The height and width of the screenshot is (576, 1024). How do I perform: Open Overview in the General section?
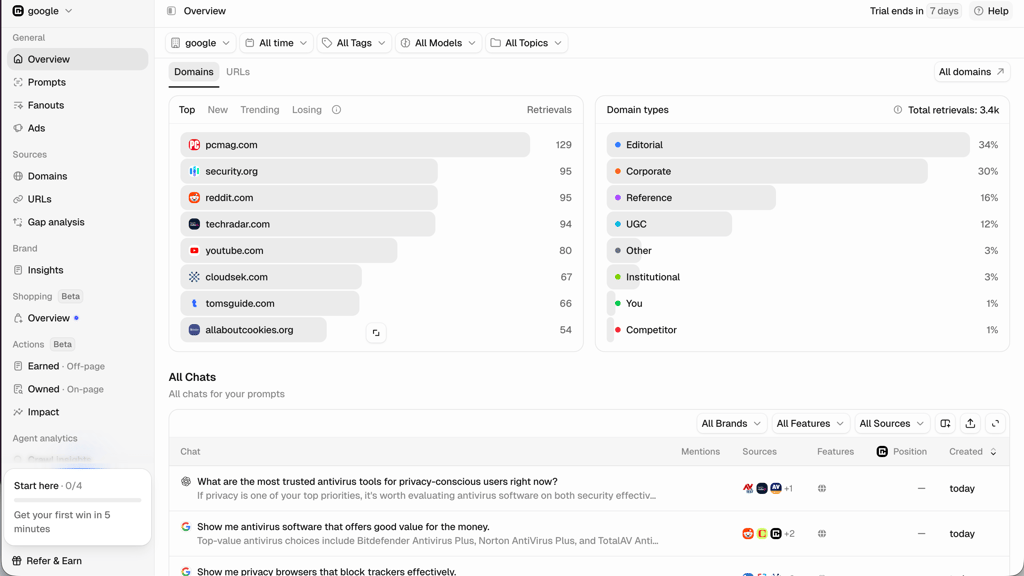pyautogui.click(x=78, y=59)
